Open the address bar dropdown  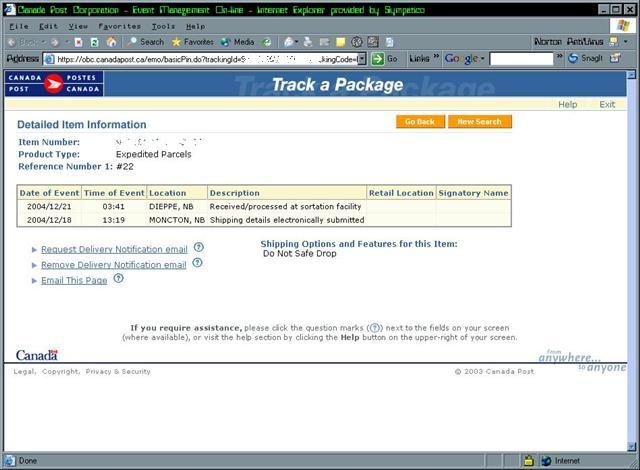(x=362, y=59)
